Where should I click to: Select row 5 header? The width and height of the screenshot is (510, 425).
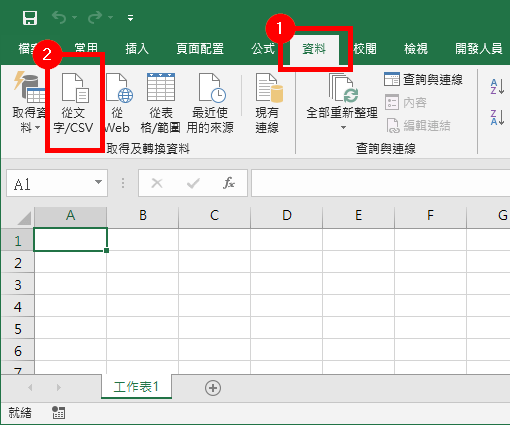click(18, 328)
